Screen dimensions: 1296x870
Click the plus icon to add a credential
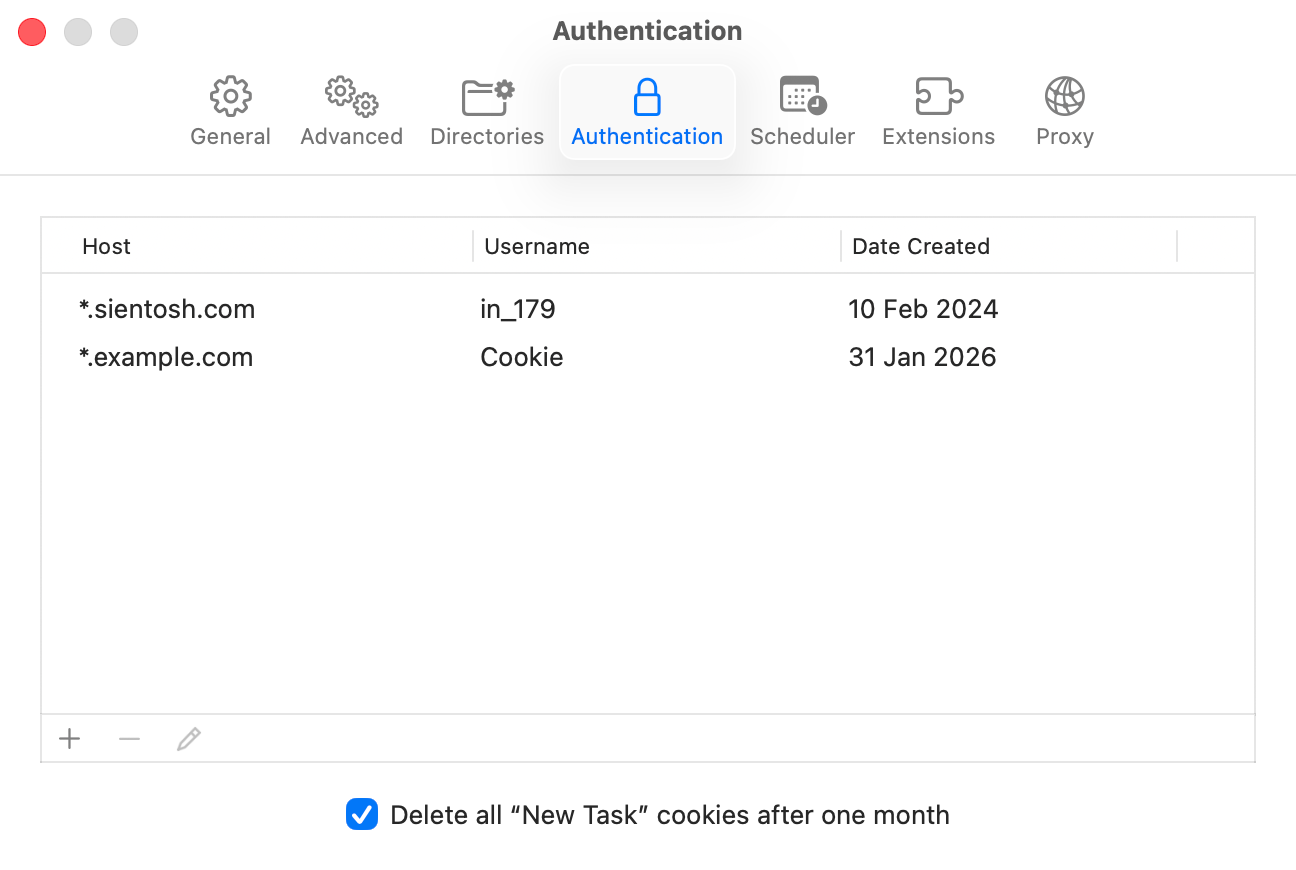(69, 738)
